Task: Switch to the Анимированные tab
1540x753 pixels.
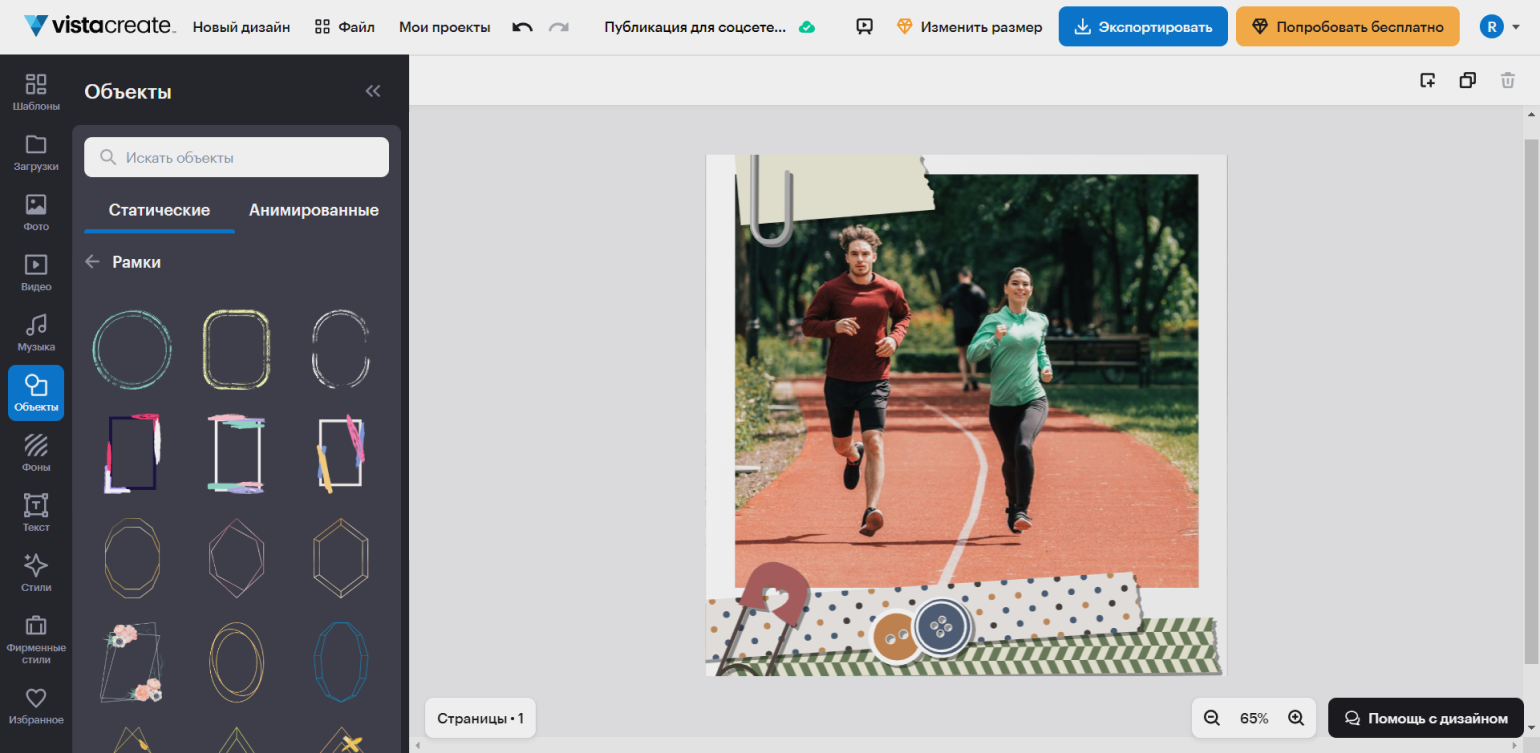Action: click(314, 211)
